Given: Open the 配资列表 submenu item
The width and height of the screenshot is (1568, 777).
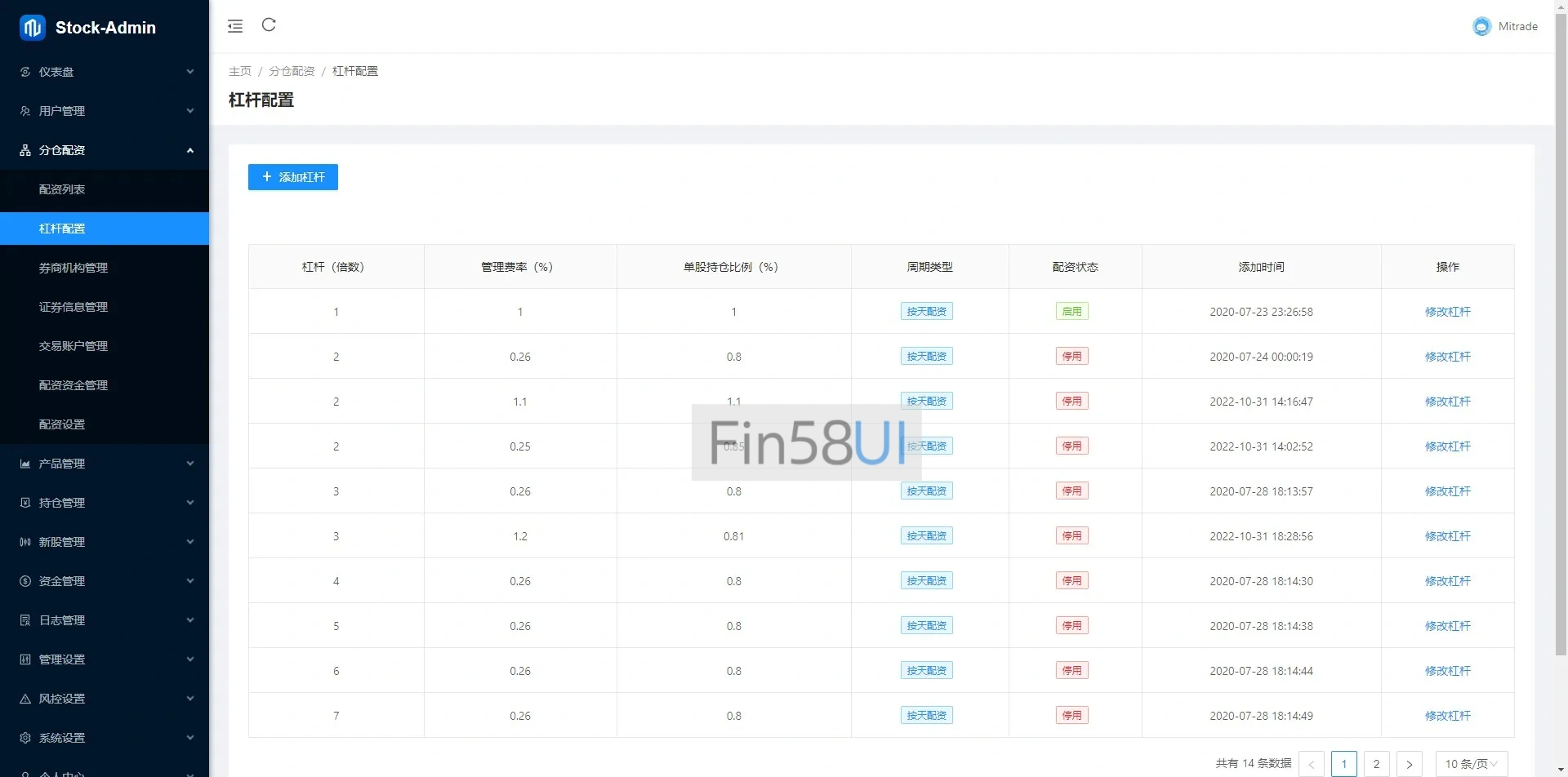Looking at the screenshot, I should coord(62,189).
